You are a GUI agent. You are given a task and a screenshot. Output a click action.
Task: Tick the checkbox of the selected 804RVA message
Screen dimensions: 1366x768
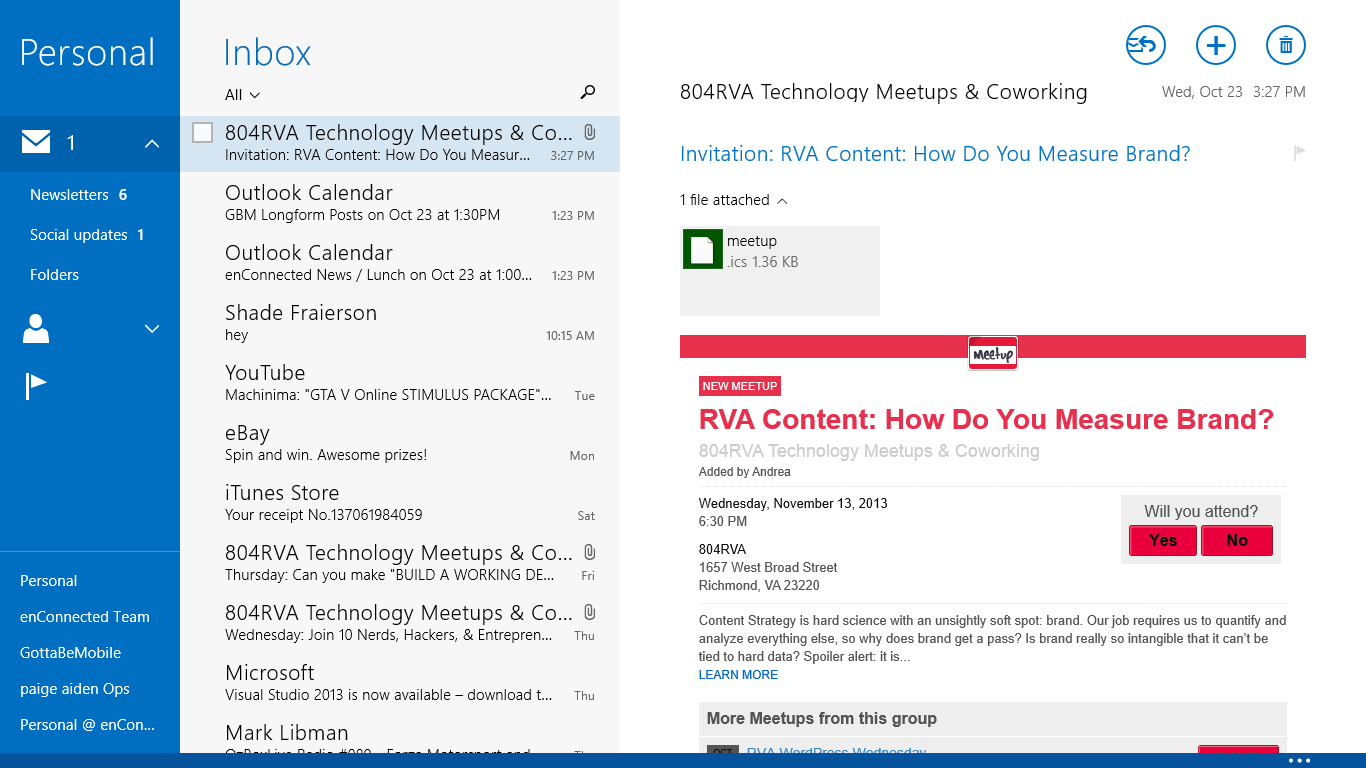[202, 132]
